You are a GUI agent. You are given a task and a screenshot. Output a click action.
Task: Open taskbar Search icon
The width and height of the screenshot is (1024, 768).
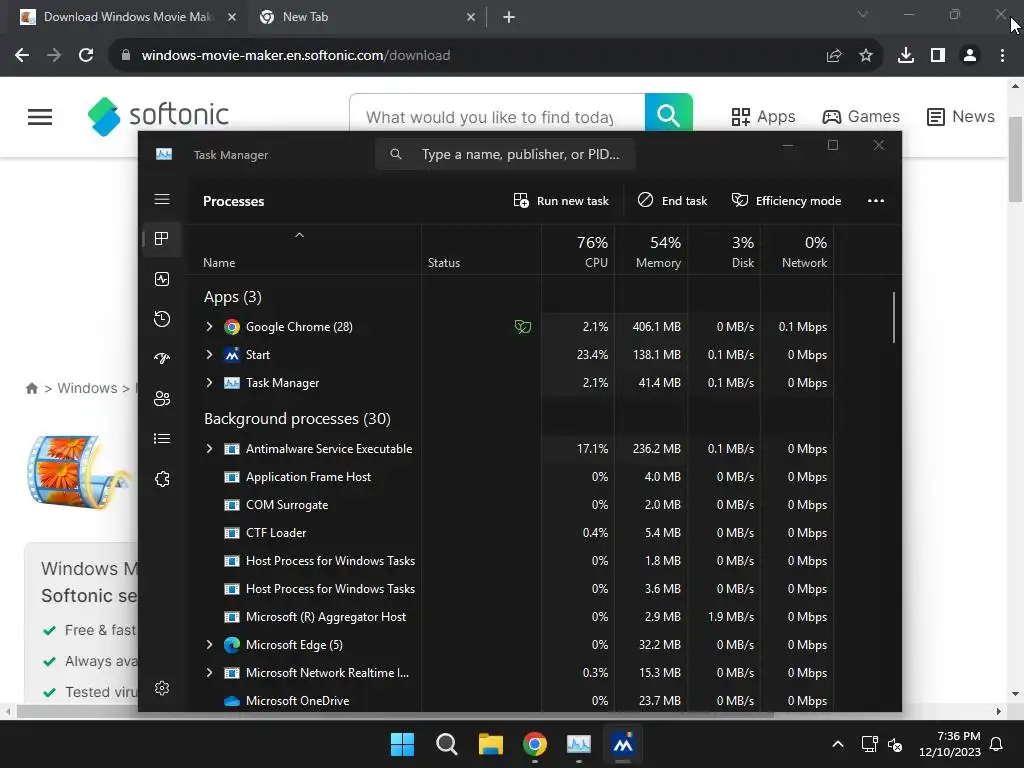click(x=447, y=744)
